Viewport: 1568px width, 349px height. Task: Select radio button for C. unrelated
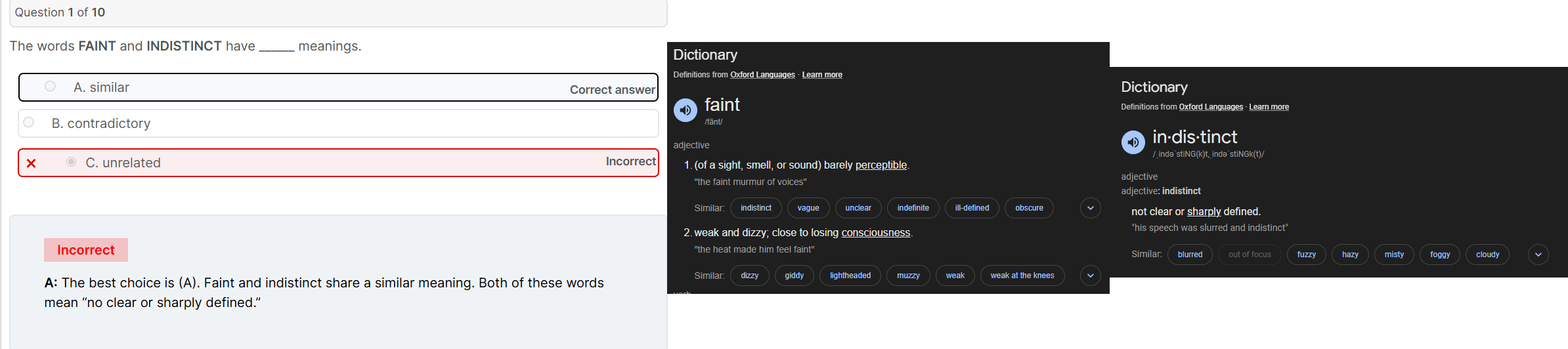click(71, 162)
